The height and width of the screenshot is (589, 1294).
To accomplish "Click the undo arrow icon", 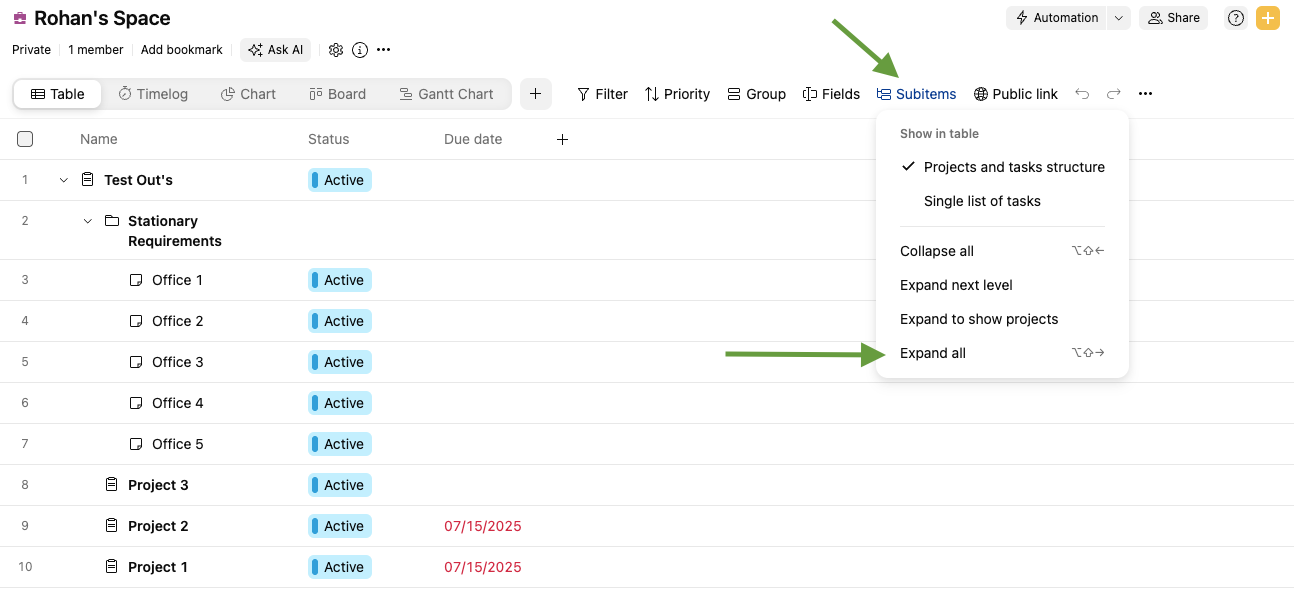I will coord(1082,94).
